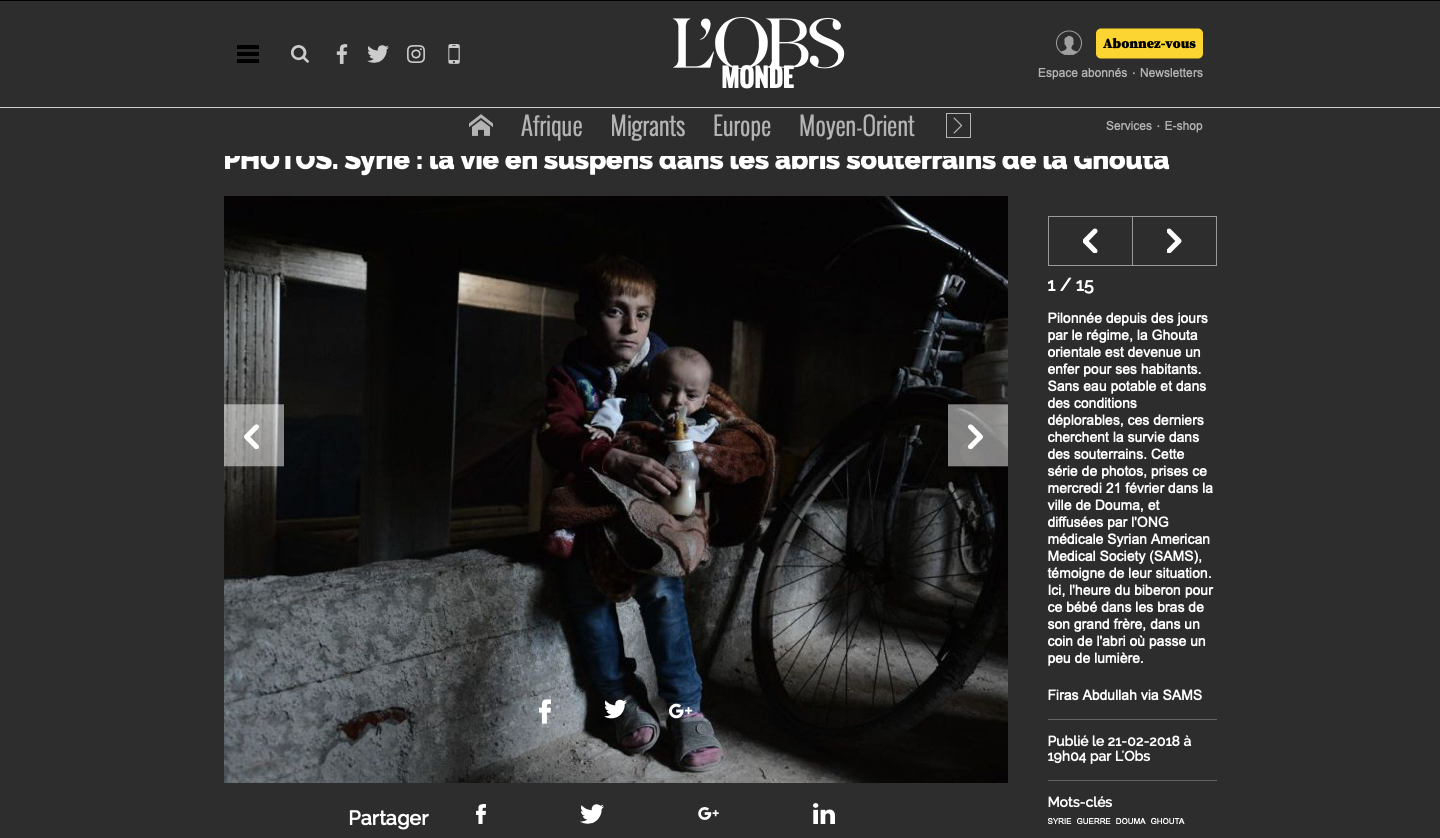
Task: Share on LinkedIn in the Partager row
Action: click(x=824, y=814)
